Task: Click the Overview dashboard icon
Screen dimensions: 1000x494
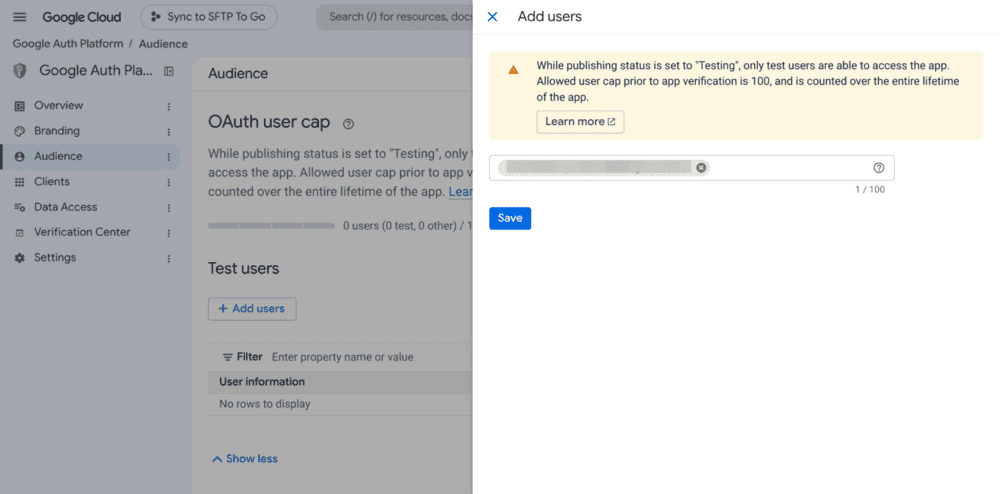Action: (x=20, y=106)
